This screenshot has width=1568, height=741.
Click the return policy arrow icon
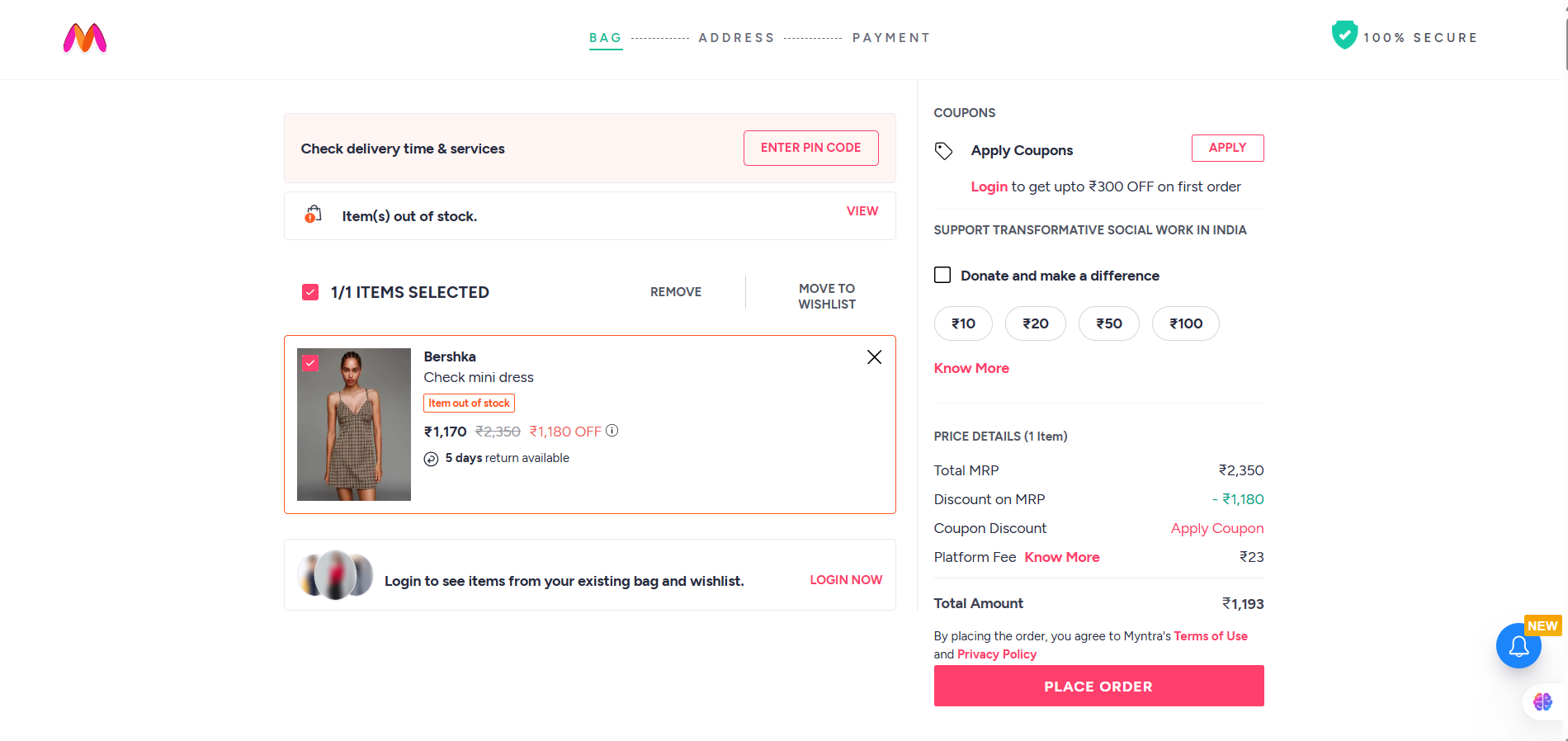click(x=431, y=459)
